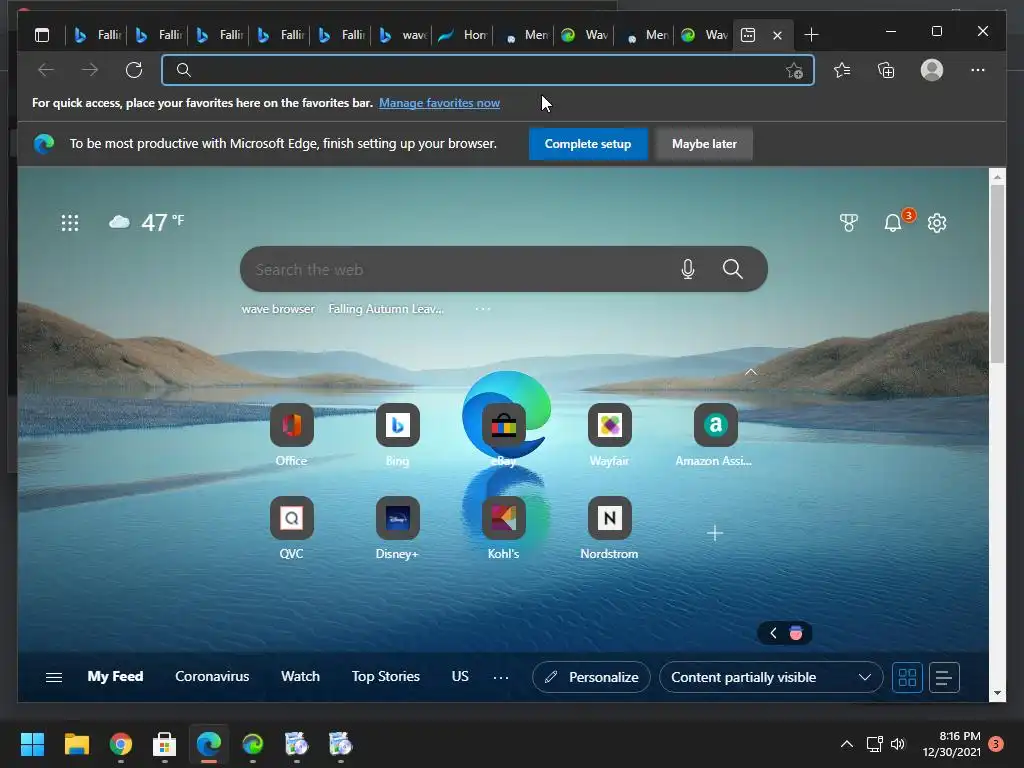Select the Top Stories feed tab
Image resolution: width=1024 pixels, height=768 pixels.
click(386, 677)
